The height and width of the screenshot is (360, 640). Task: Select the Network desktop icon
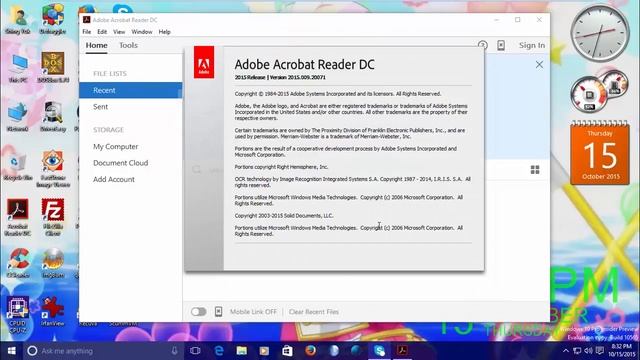click(18, 116)
